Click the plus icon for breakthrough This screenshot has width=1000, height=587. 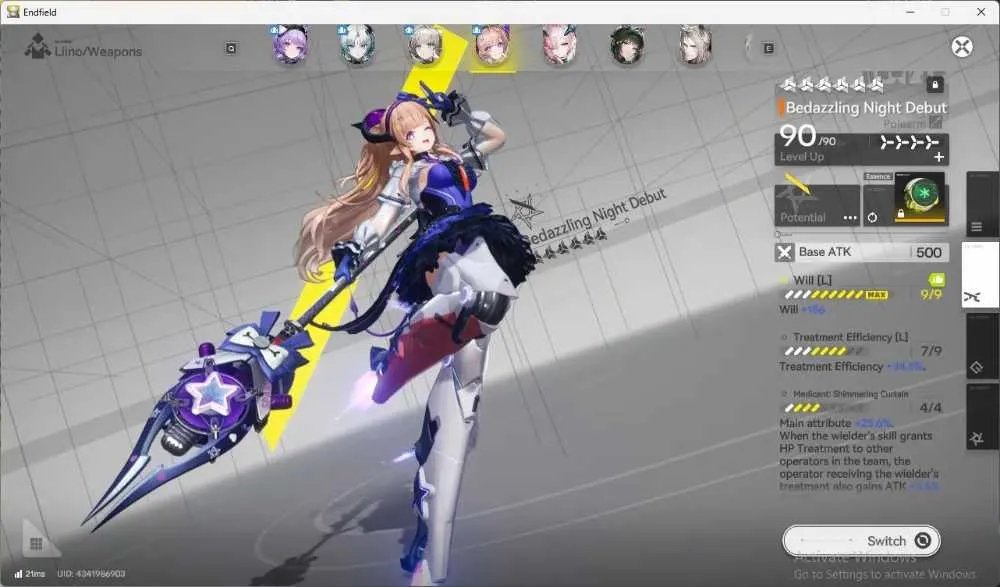(x=939, y=157)
